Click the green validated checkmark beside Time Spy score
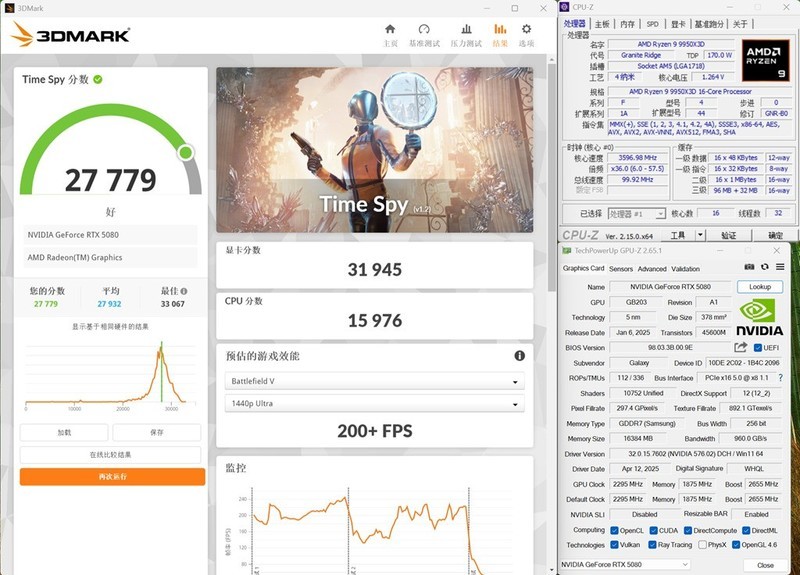 tap(98, 80)
